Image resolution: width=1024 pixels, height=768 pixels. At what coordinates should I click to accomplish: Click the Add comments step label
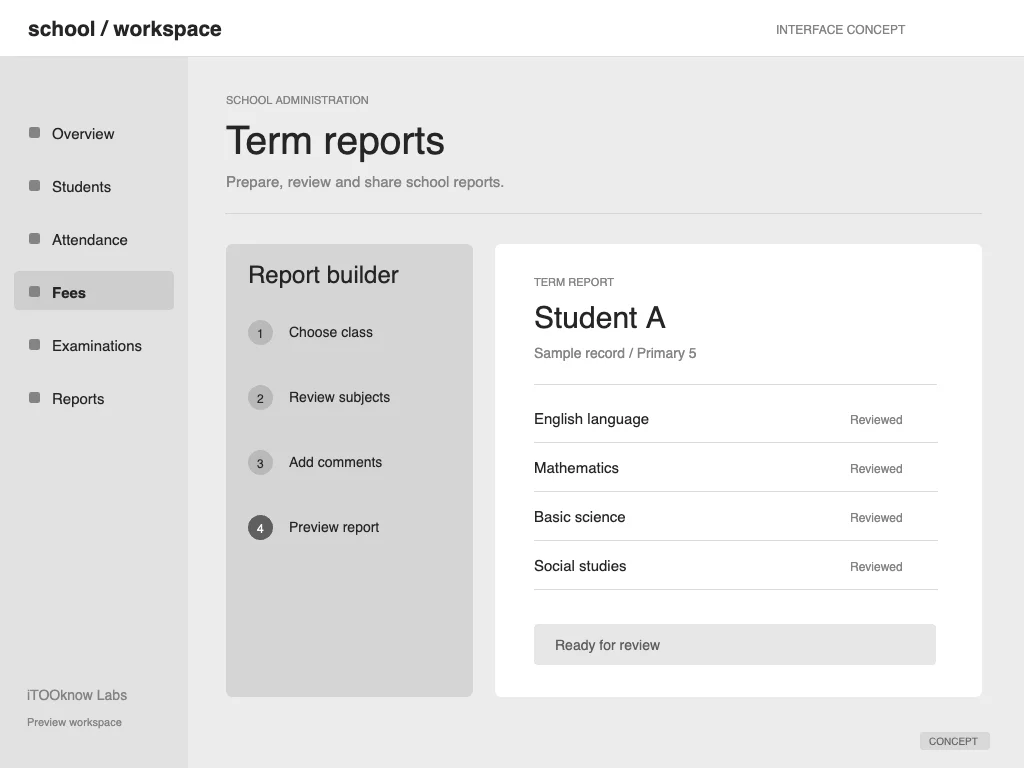click(x=335, y=462)
